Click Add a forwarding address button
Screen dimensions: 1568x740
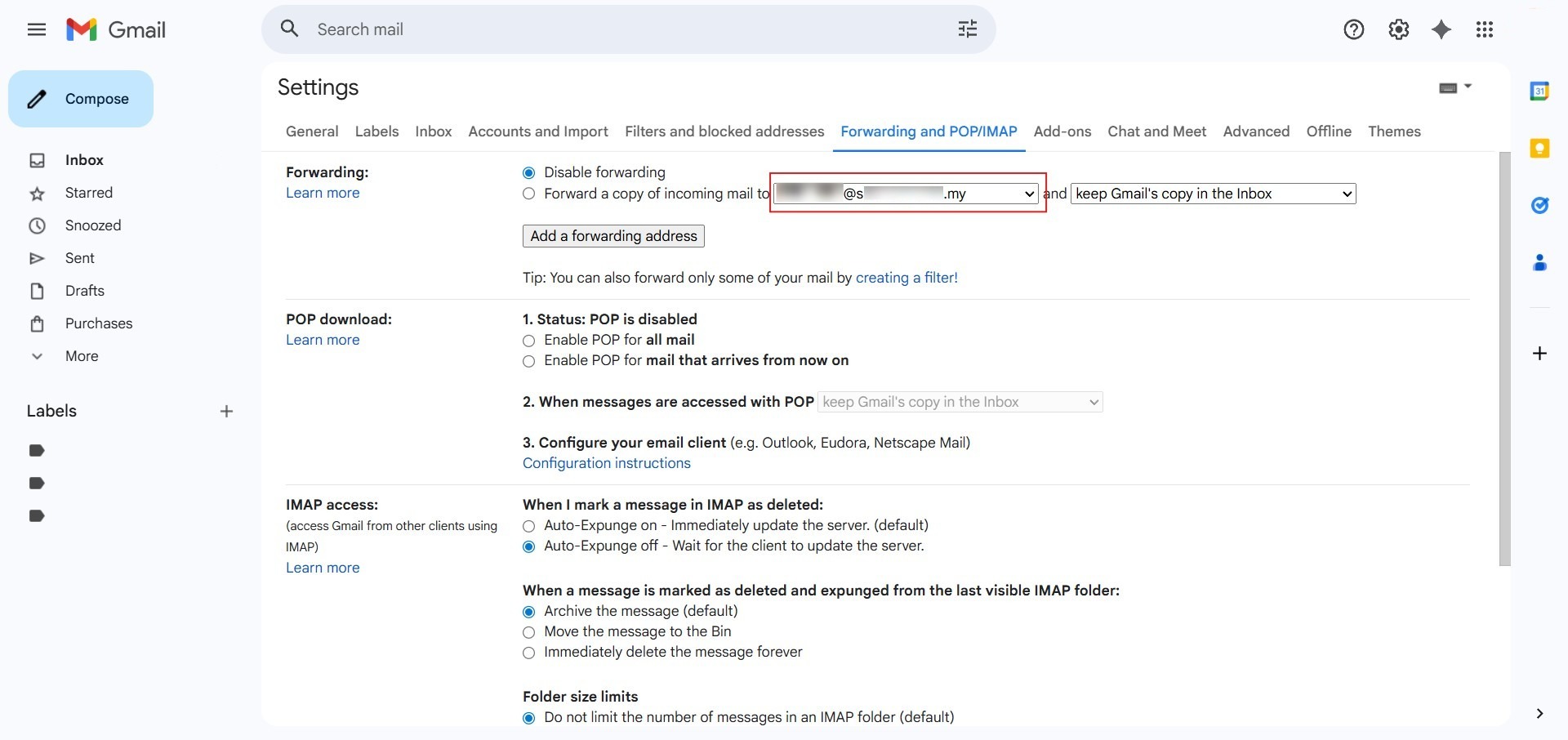tap(613, 236)
